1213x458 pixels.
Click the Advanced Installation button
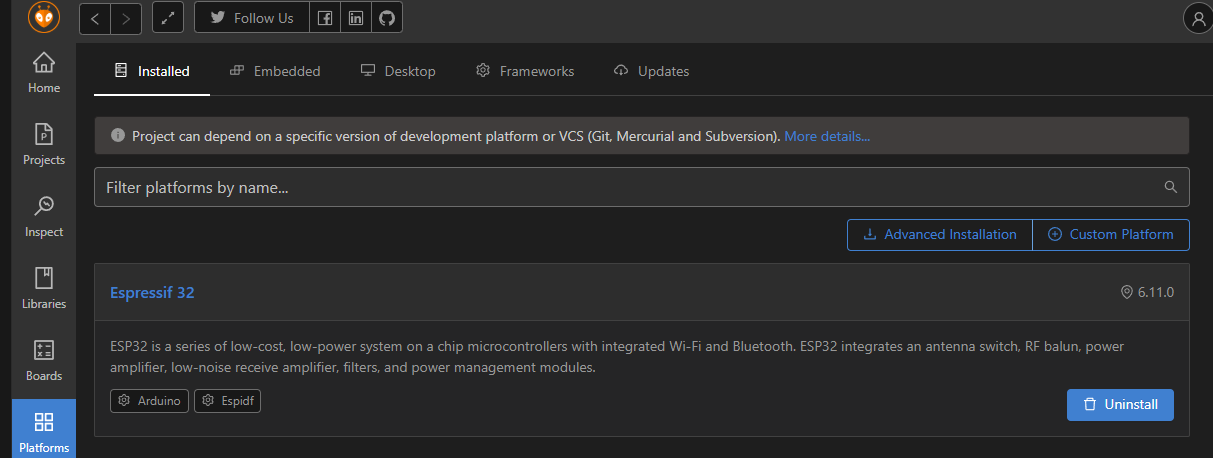click(x=940, y=235)
